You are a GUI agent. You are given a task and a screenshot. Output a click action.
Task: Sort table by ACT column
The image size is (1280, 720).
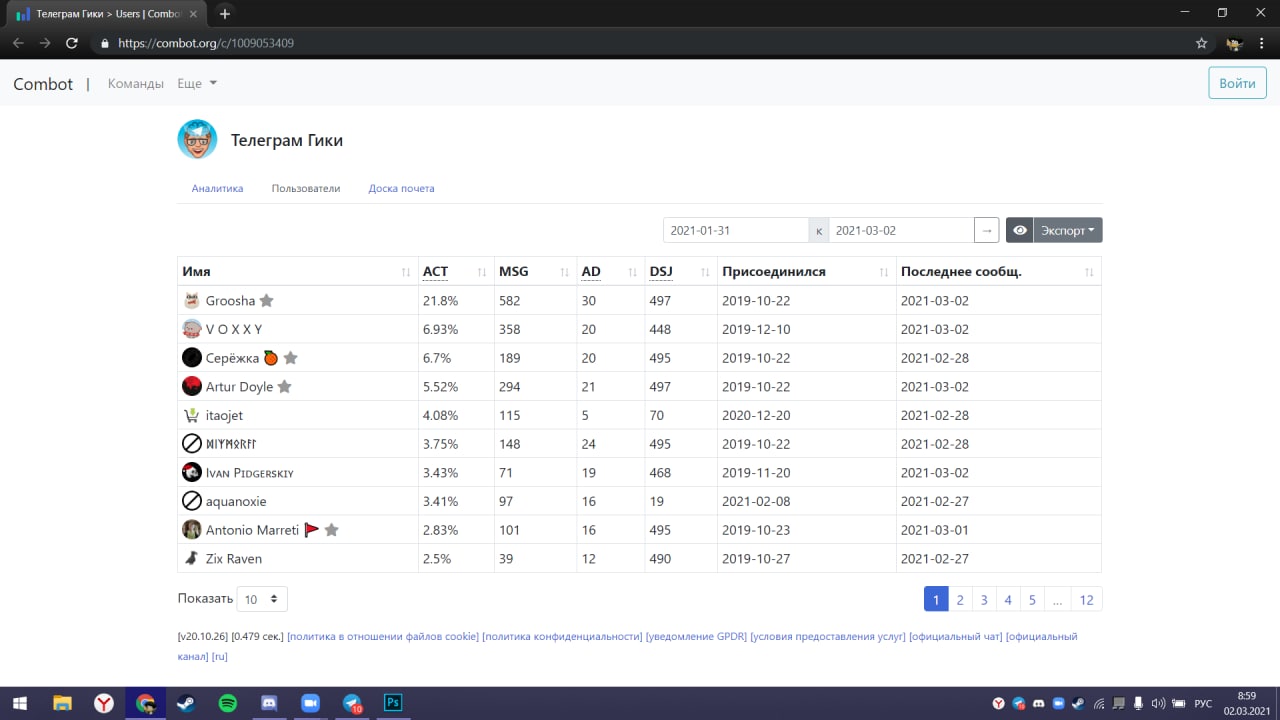[456, 271]
